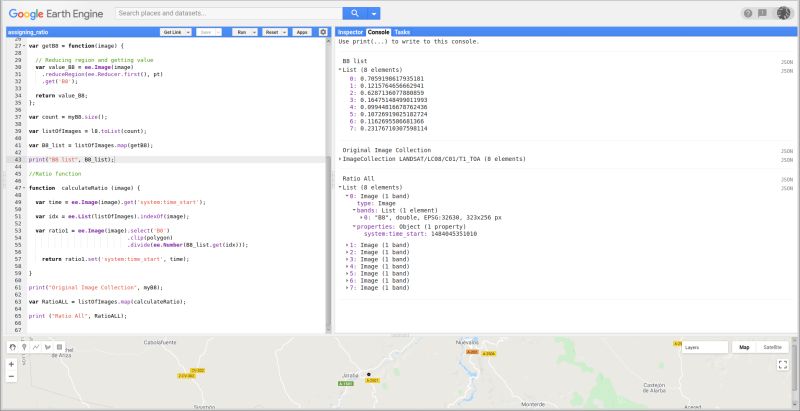Click JSON link beside Ratio All header
Viewport: 800px width, 411px height.
[x=787, y=179]
